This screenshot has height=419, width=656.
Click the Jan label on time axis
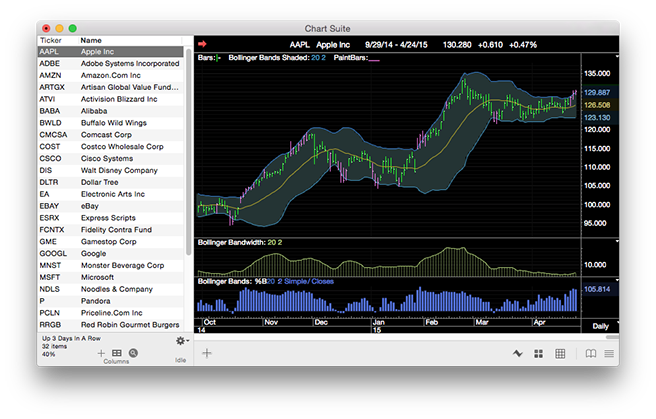coord(378,322)
